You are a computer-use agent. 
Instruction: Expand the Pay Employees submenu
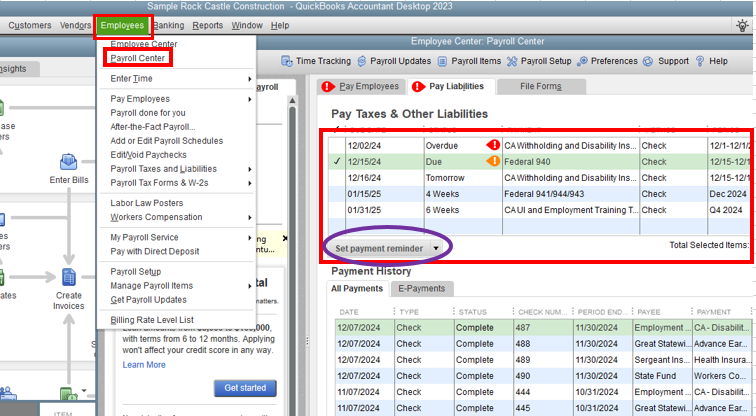pos(250,99)
